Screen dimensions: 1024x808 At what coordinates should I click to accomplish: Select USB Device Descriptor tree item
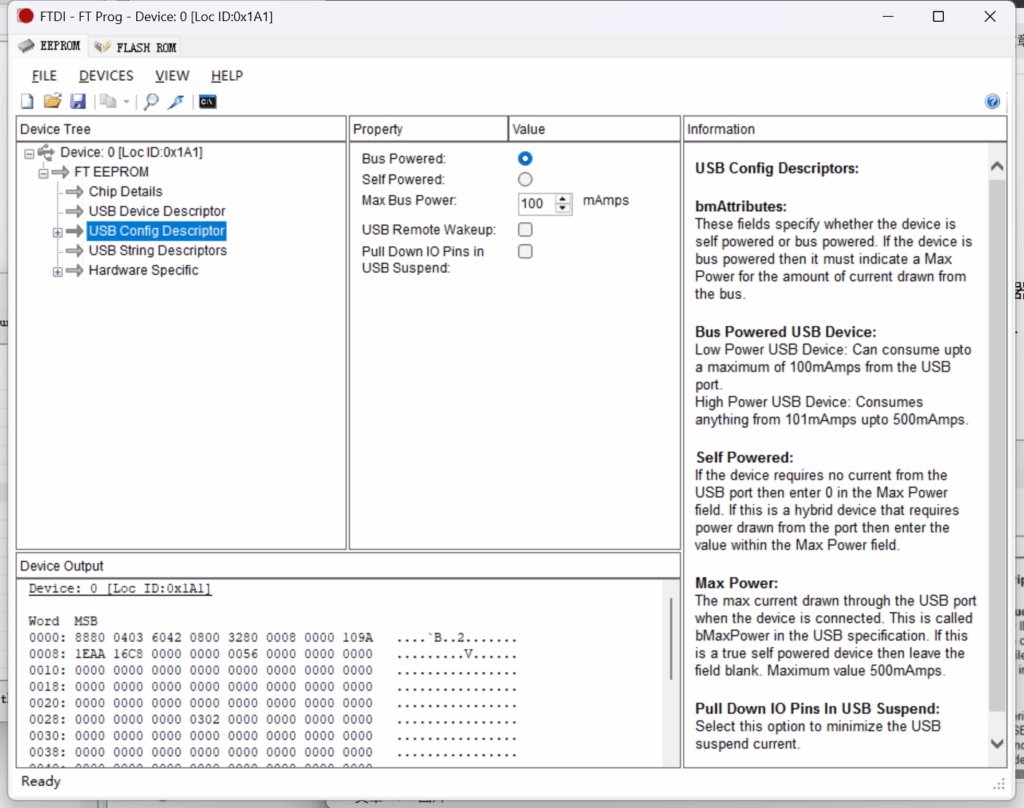[x=157, y=211]
